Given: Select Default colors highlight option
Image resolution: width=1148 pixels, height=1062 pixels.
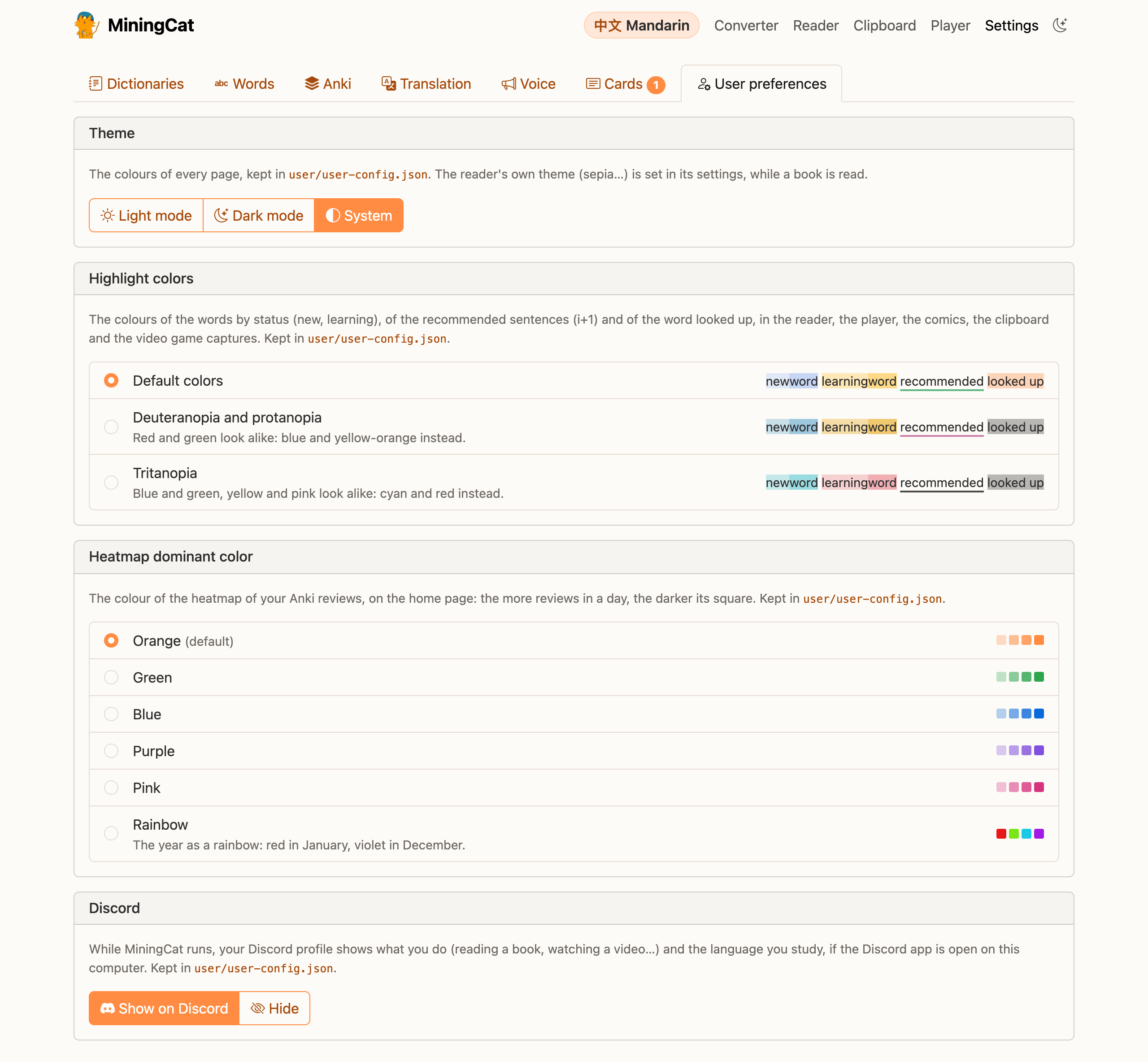Looking at the screenshot, I should tap(574, 380).
